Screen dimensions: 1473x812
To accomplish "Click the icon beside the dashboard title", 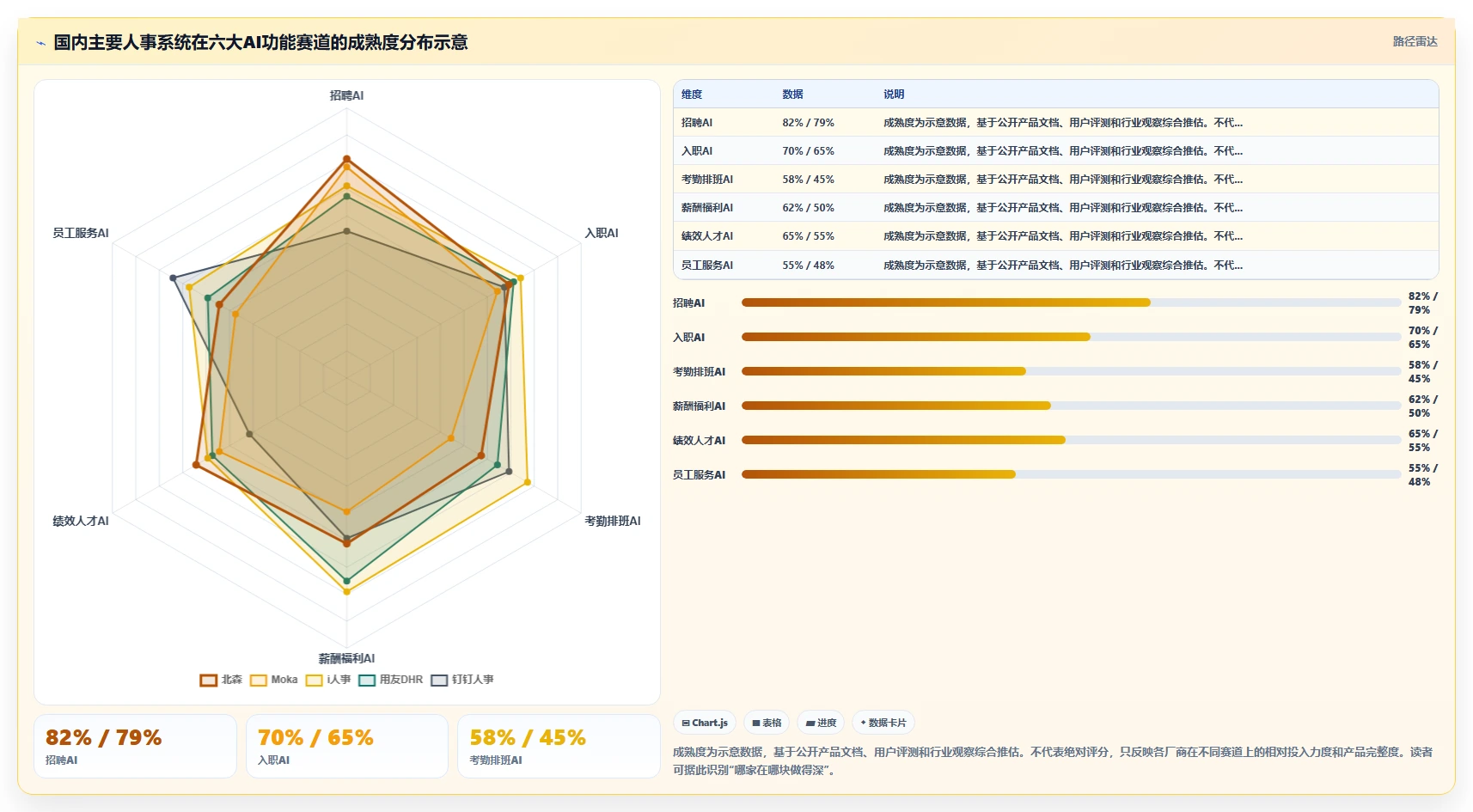I will 40,42.
